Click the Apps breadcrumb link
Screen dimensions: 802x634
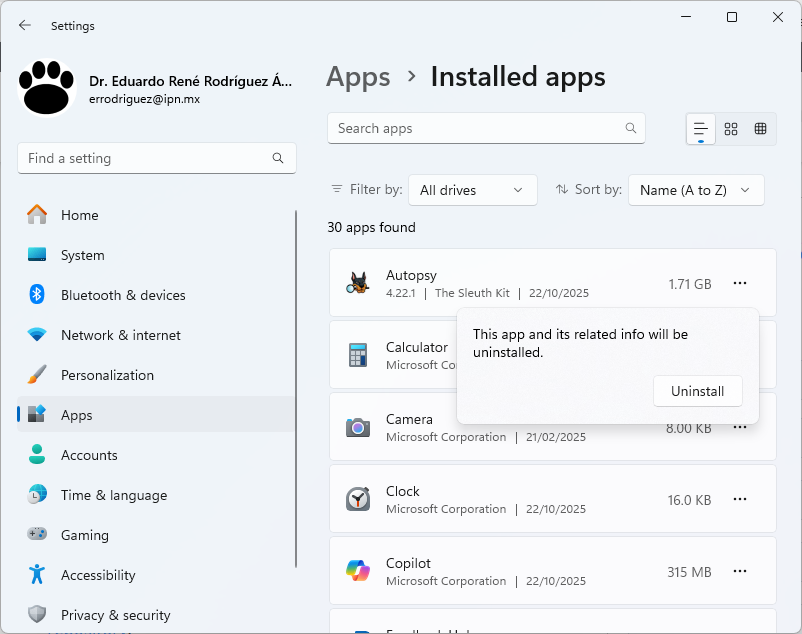[x=358, y=77]
